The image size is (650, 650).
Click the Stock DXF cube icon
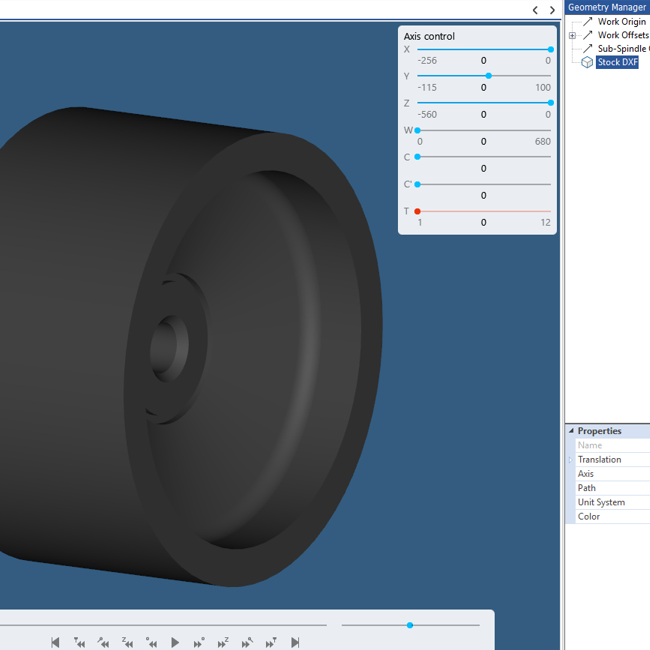click(587, 62)
